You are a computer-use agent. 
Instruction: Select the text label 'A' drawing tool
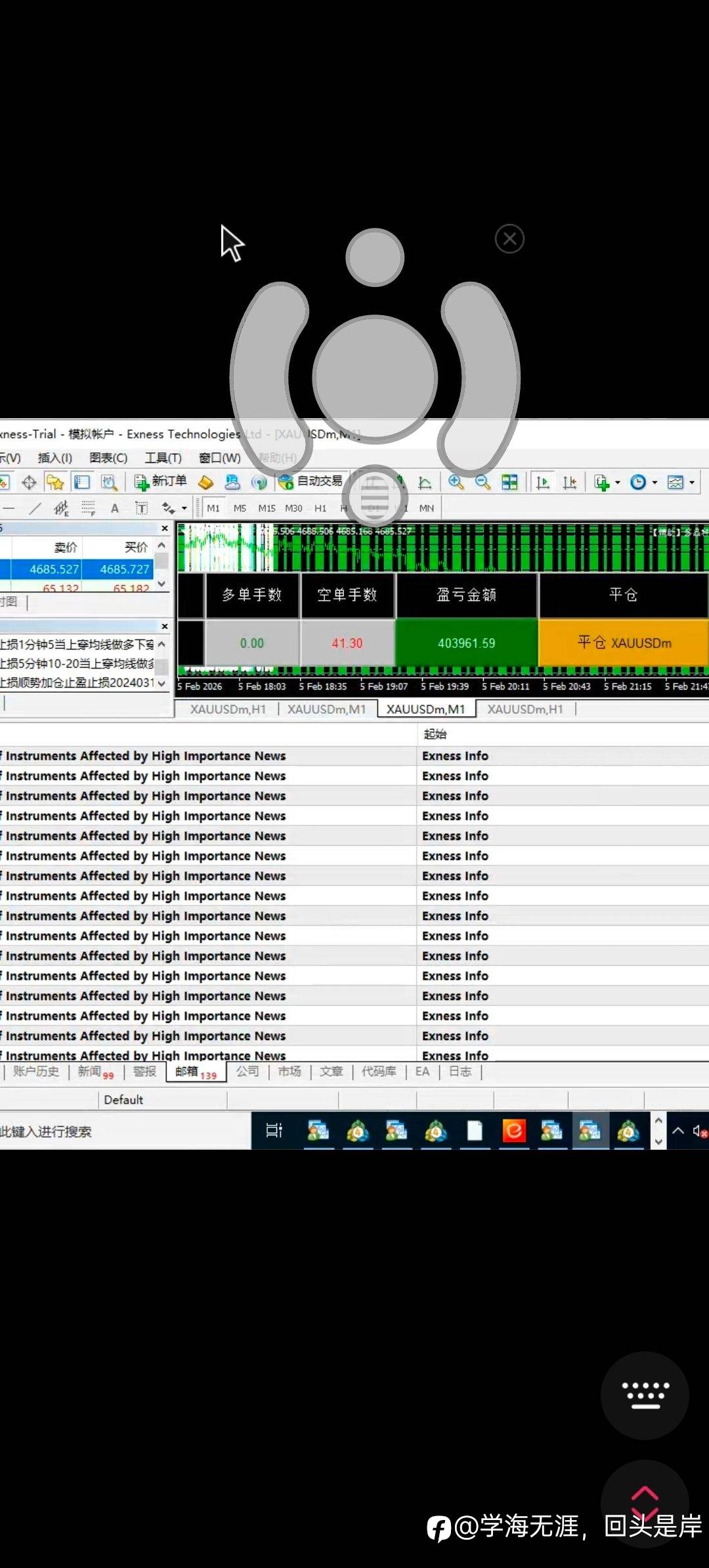point(115,508)
